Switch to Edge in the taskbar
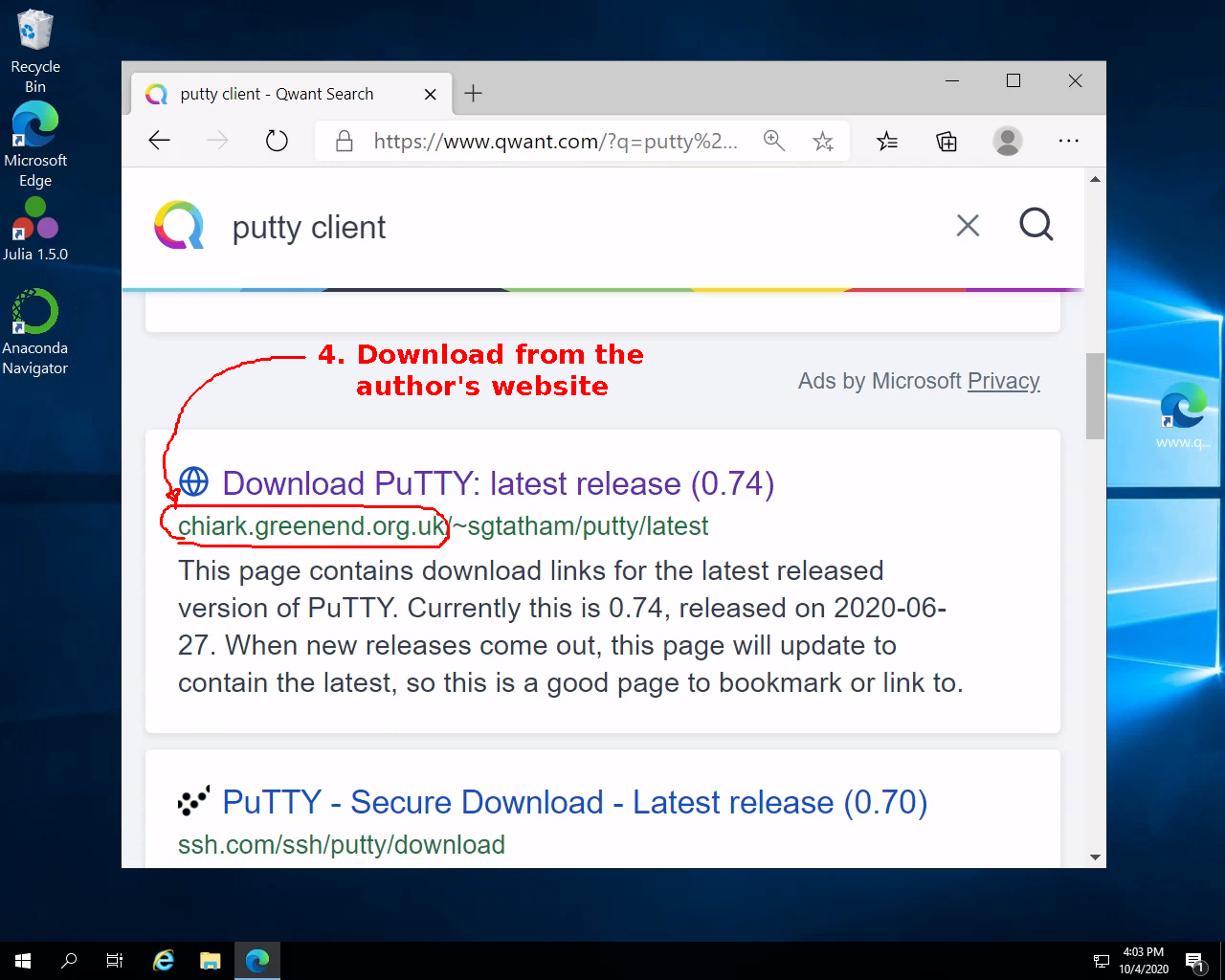Screen dimensions: 1225x980 [x=256, y=961]
